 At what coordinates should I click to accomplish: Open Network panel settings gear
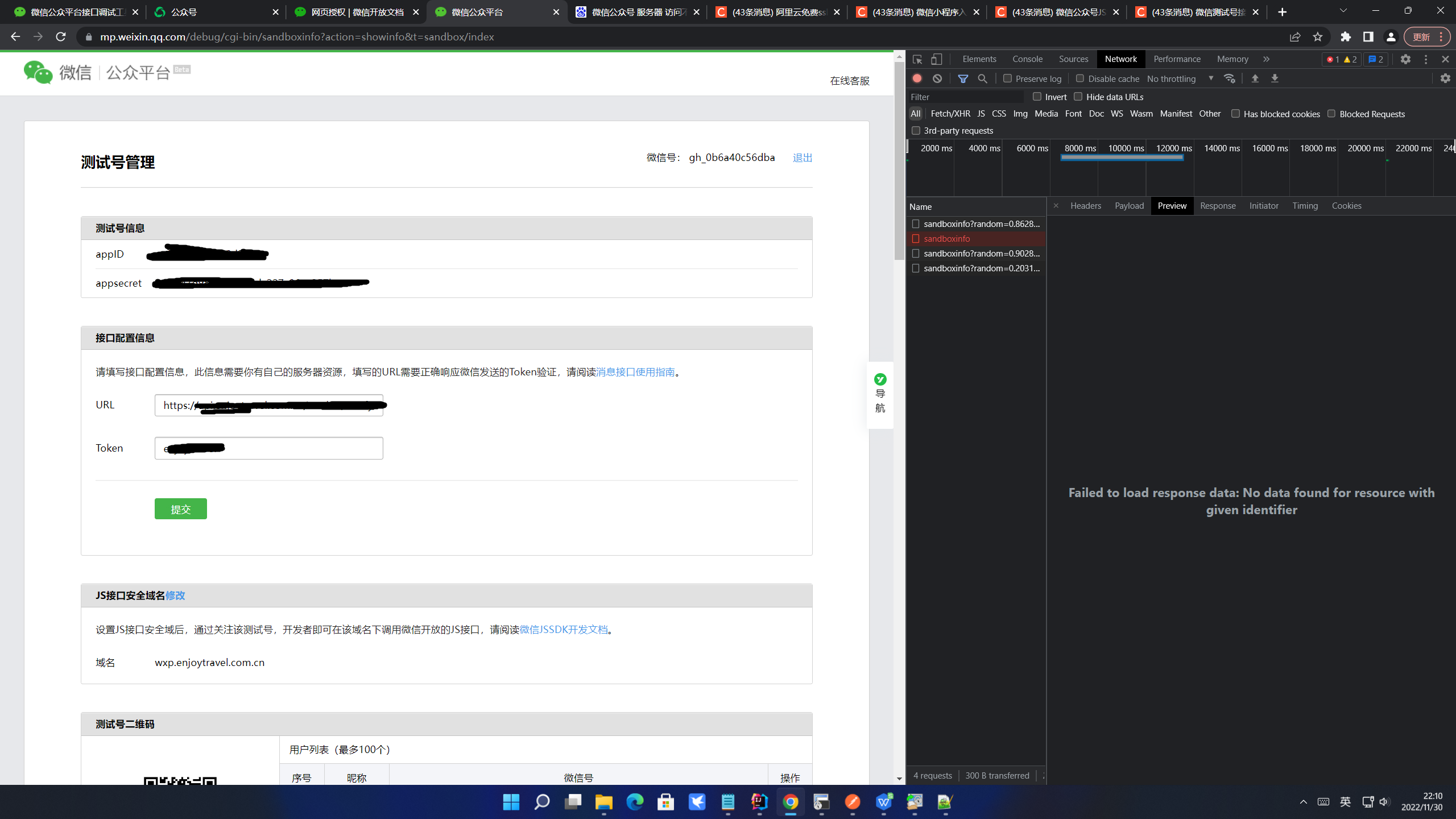click(x=1445, y=78)
